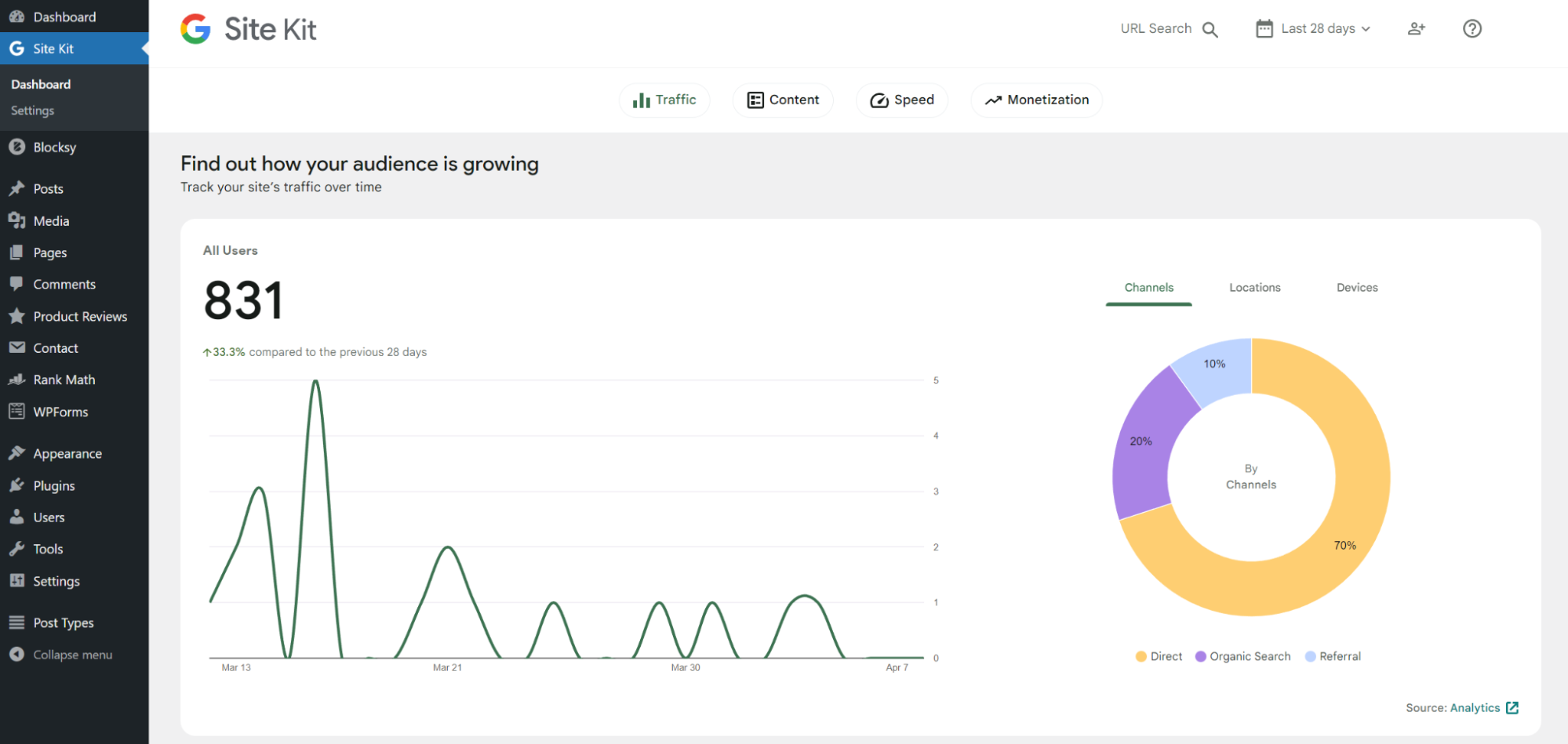Click the Speed gauge icon
This screenshot has height=744, width=1568.
(879, 100)
